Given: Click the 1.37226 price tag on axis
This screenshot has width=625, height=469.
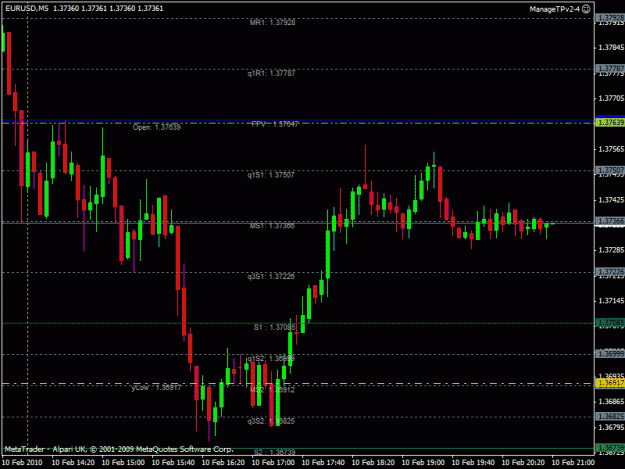Looking at the screenshot, I should [x=610, y=272].
